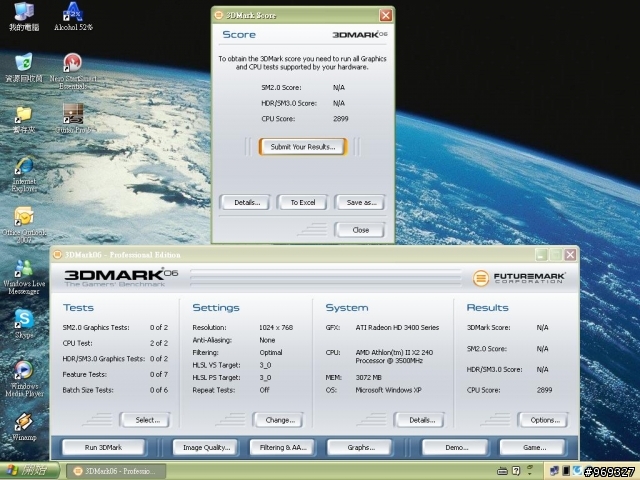Screen dimensions: 640x480
Task: Click the CPU Test 2 of 2 value
Action: click(159, 343)
